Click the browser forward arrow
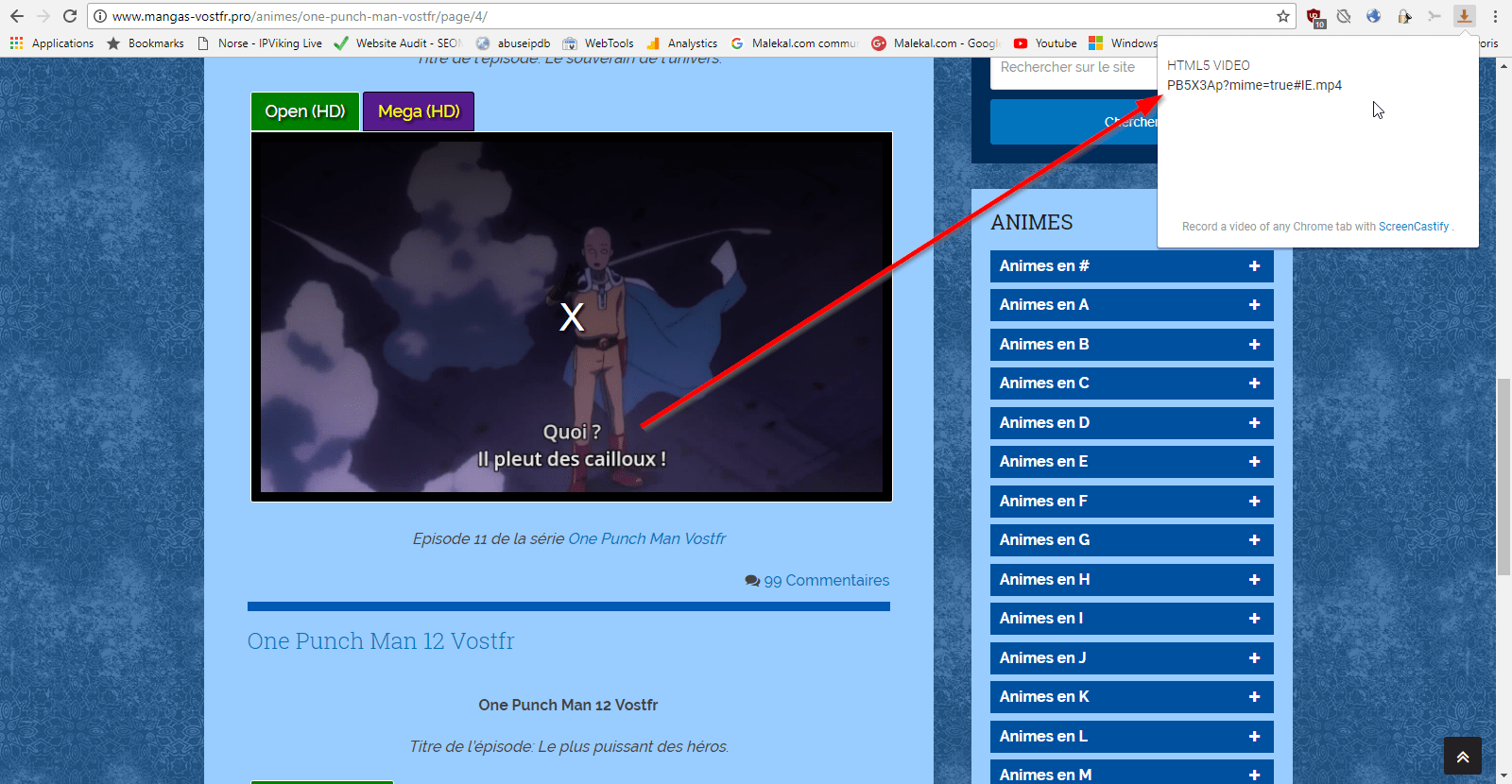The height and width of the screenshot is (784, 1512). pos(43,16)
